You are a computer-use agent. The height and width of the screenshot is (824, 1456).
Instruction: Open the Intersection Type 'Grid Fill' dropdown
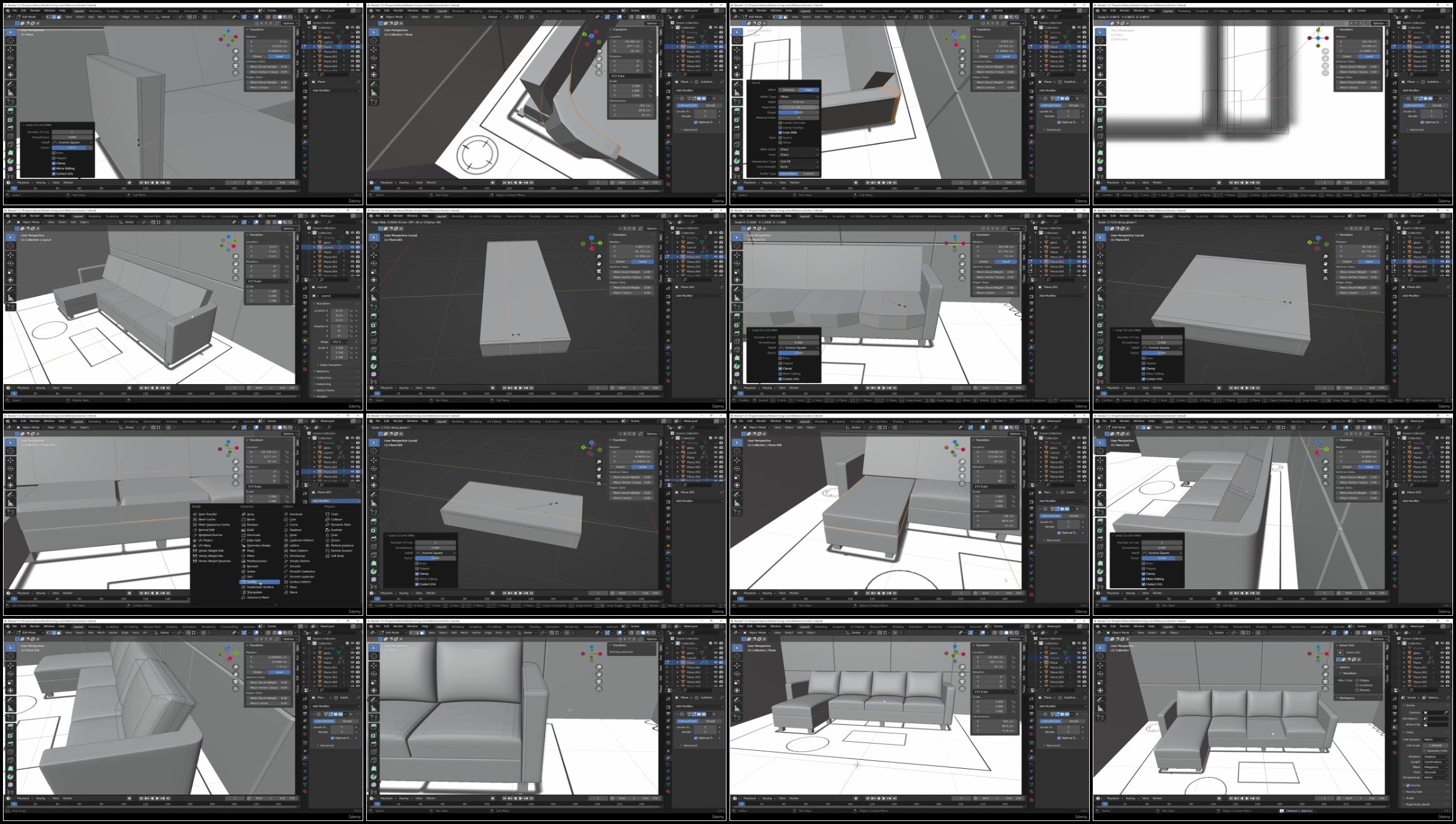coord(799,161)
